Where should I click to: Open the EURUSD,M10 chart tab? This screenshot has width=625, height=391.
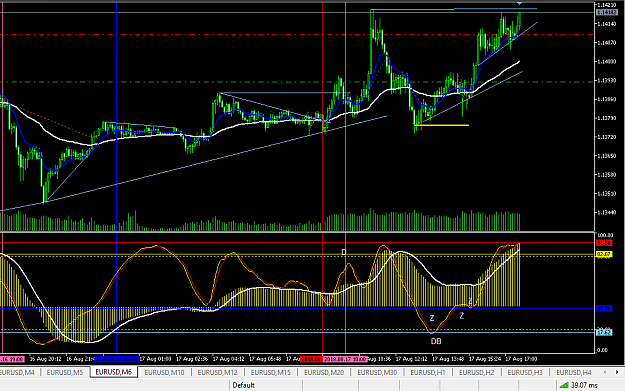click(164, 372)
